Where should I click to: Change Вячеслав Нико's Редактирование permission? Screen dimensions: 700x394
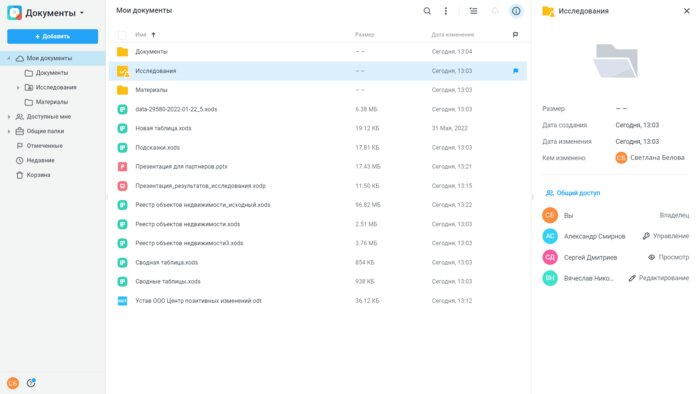pyautogui.click(x=658, y=278)
